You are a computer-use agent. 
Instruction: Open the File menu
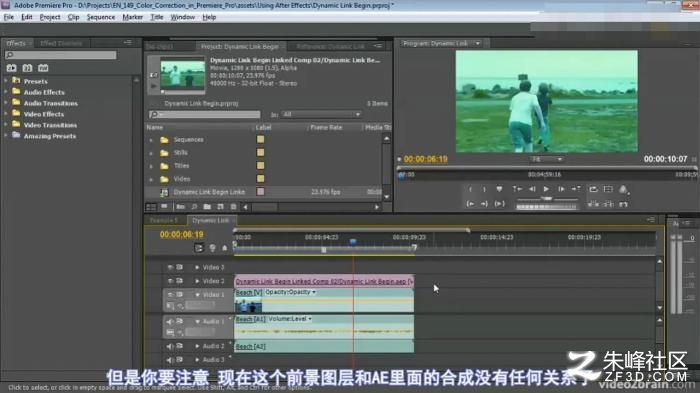coord(8,17)
